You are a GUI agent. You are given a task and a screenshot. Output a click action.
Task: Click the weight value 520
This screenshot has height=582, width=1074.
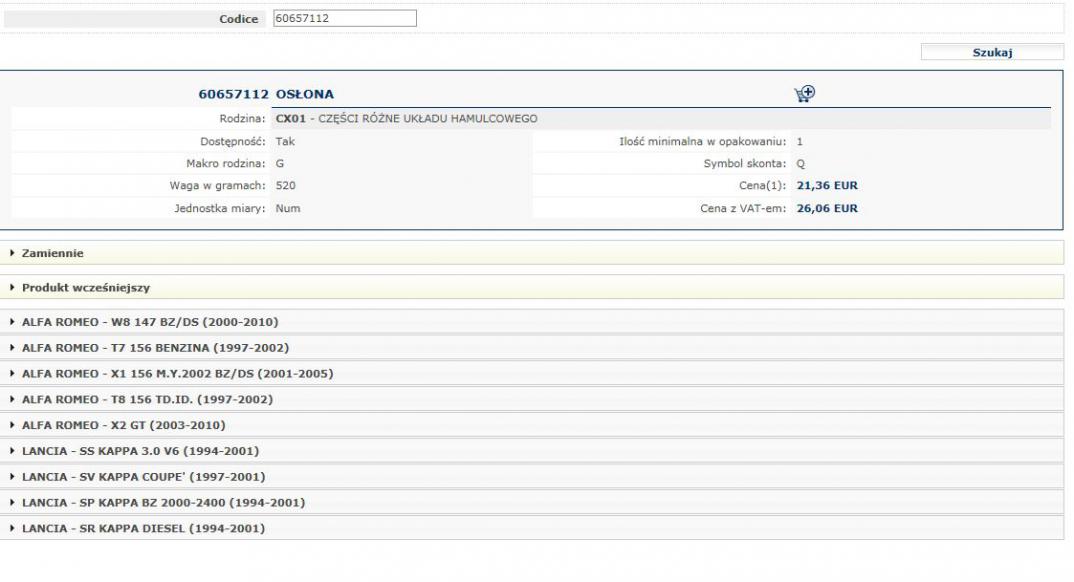pos(286,186)
